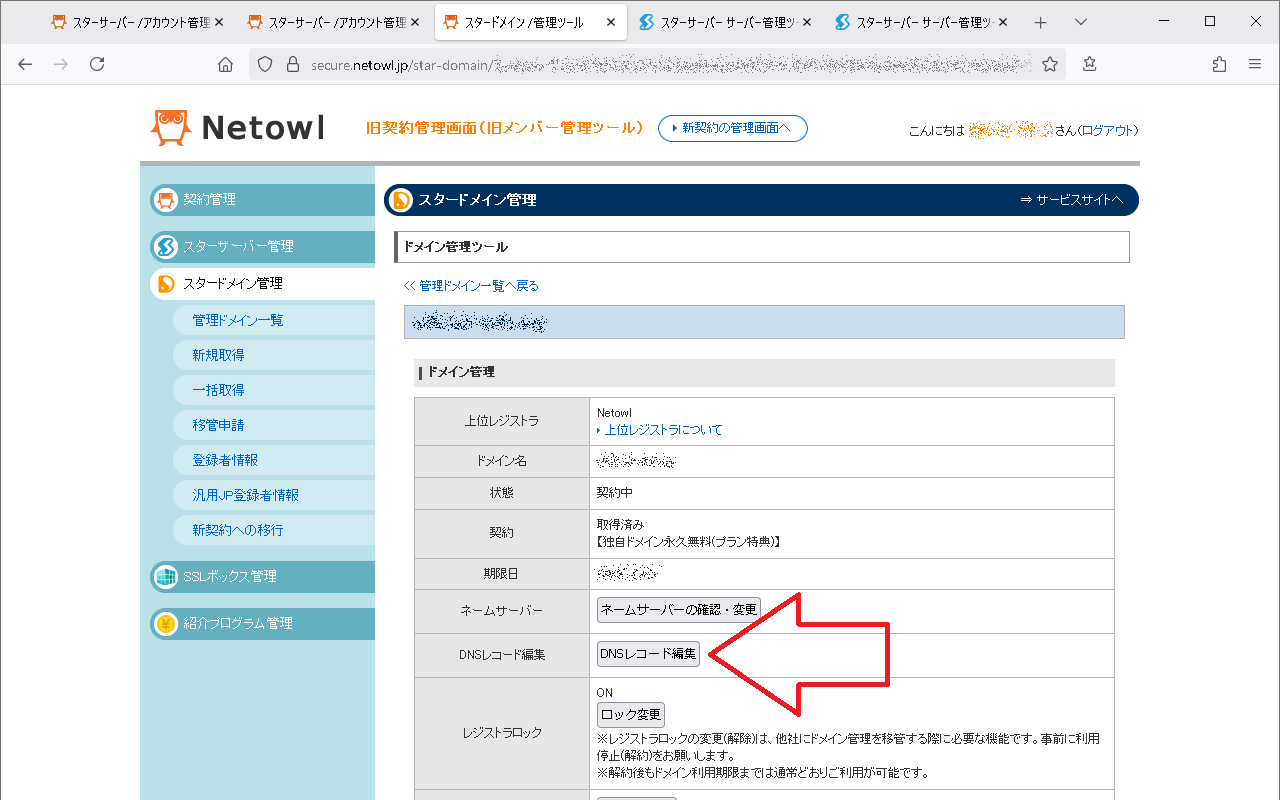Screen dimensions: 1280x800
Task: Select SSLボックス管理 in the sidebar
Action: pos(229,576)
